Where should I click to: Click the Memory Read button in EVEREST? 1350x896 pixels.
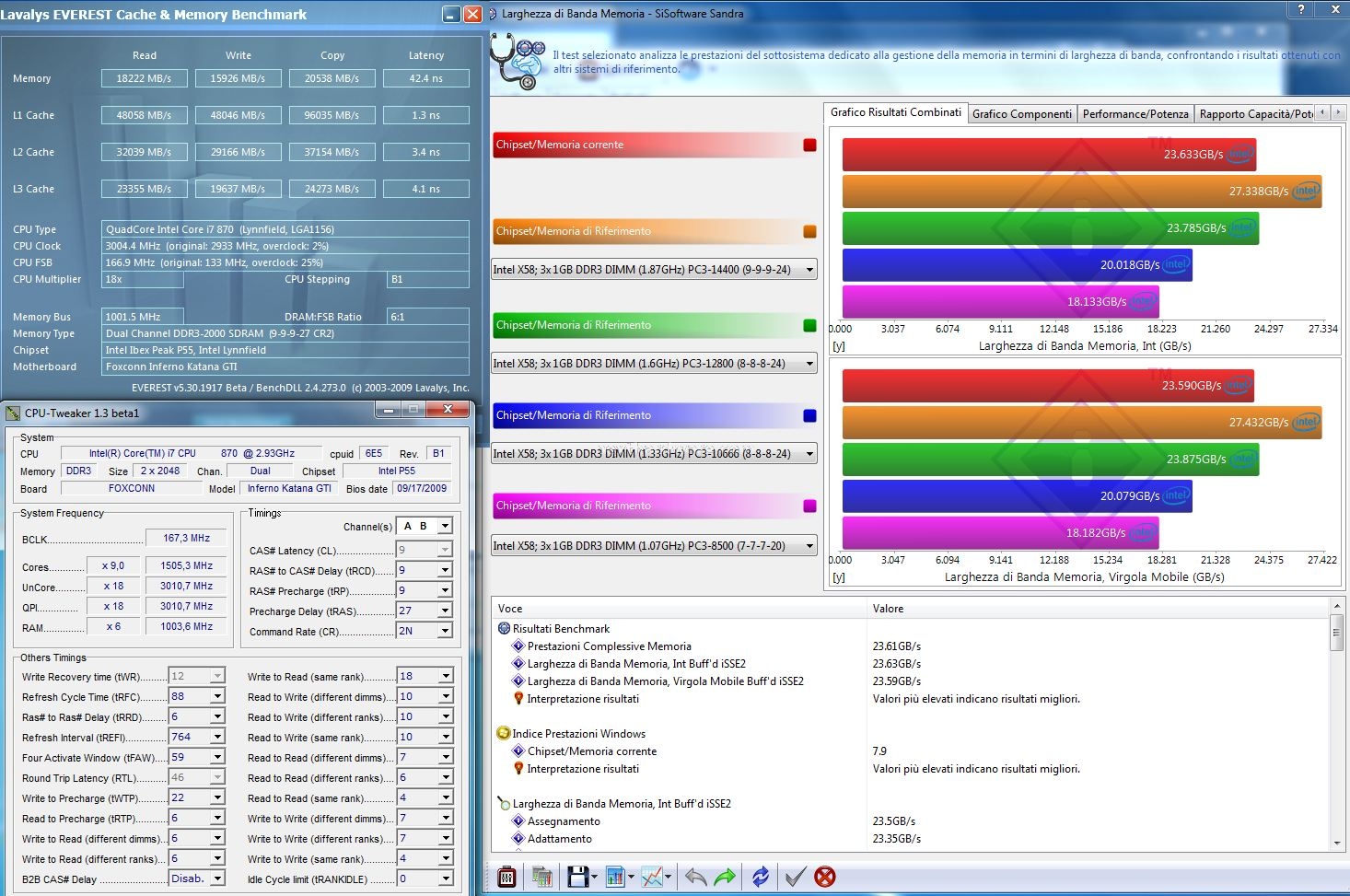click(x=145, y=78)
